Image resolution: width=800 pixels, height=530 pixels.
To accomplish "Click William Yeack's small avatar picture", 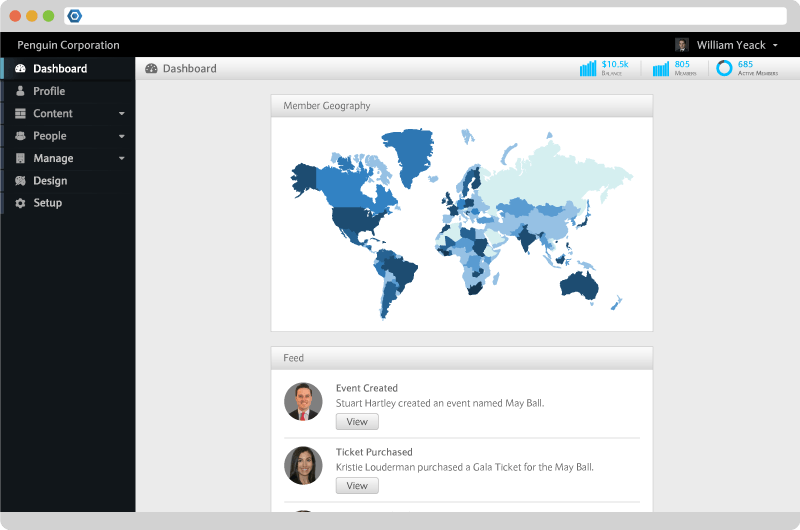I will tap(682, 45).
